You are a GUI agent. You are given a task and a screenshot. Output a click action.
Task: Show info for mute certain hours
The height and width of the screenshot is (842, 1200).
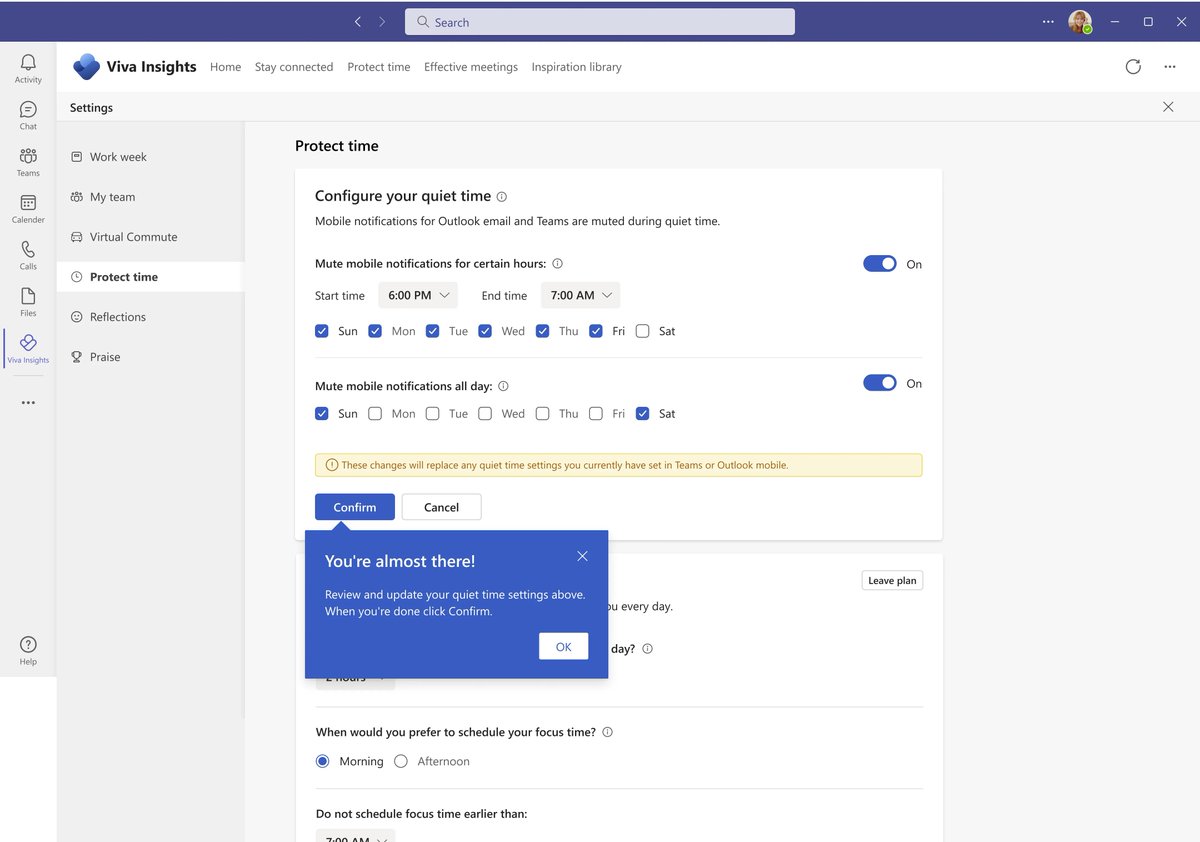coord(558,264)
